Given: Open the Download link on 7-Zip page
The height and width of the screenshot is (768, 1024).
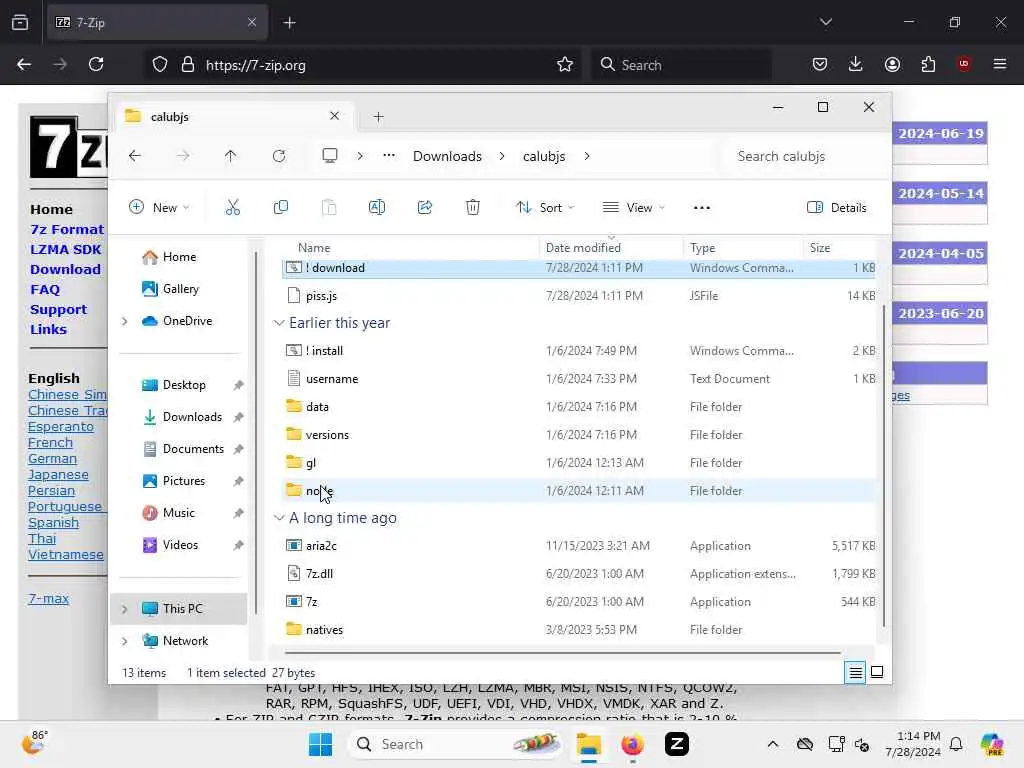Looking at the screenshot, I should coord(65,269).
